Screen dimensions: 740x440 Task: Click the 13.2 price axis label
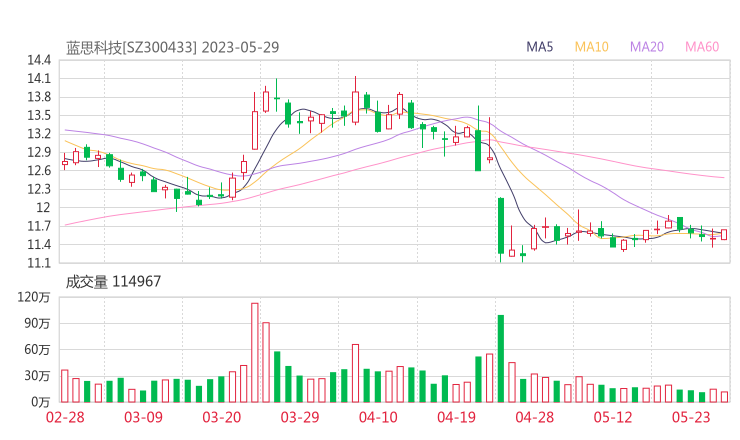point(39,134)
